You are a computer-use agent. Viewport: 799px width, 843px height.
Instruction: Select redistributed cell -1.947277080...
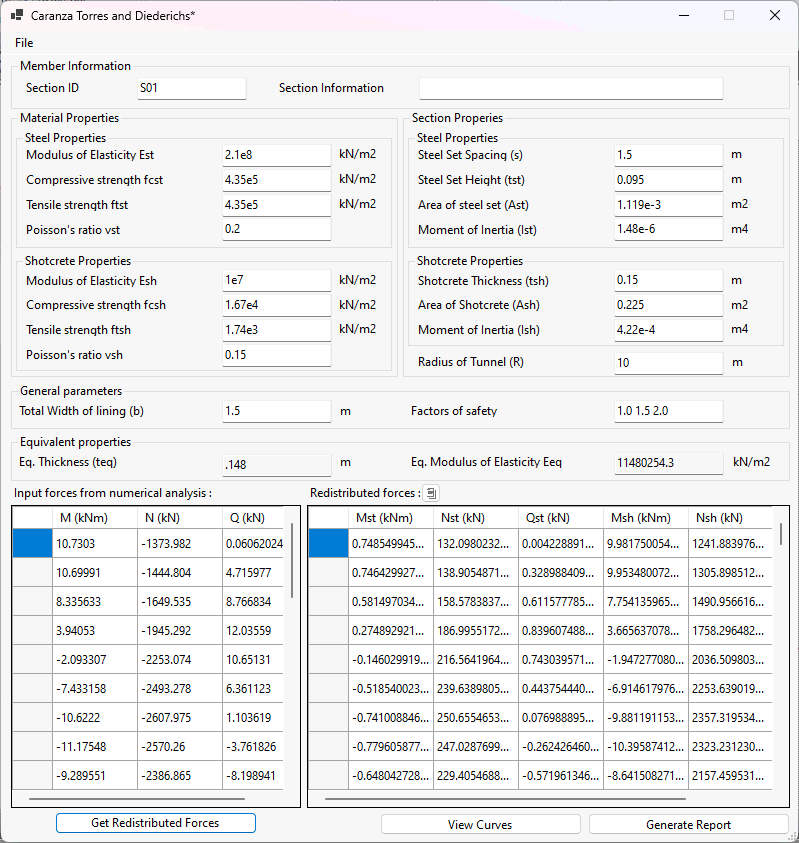coord(645,660)
